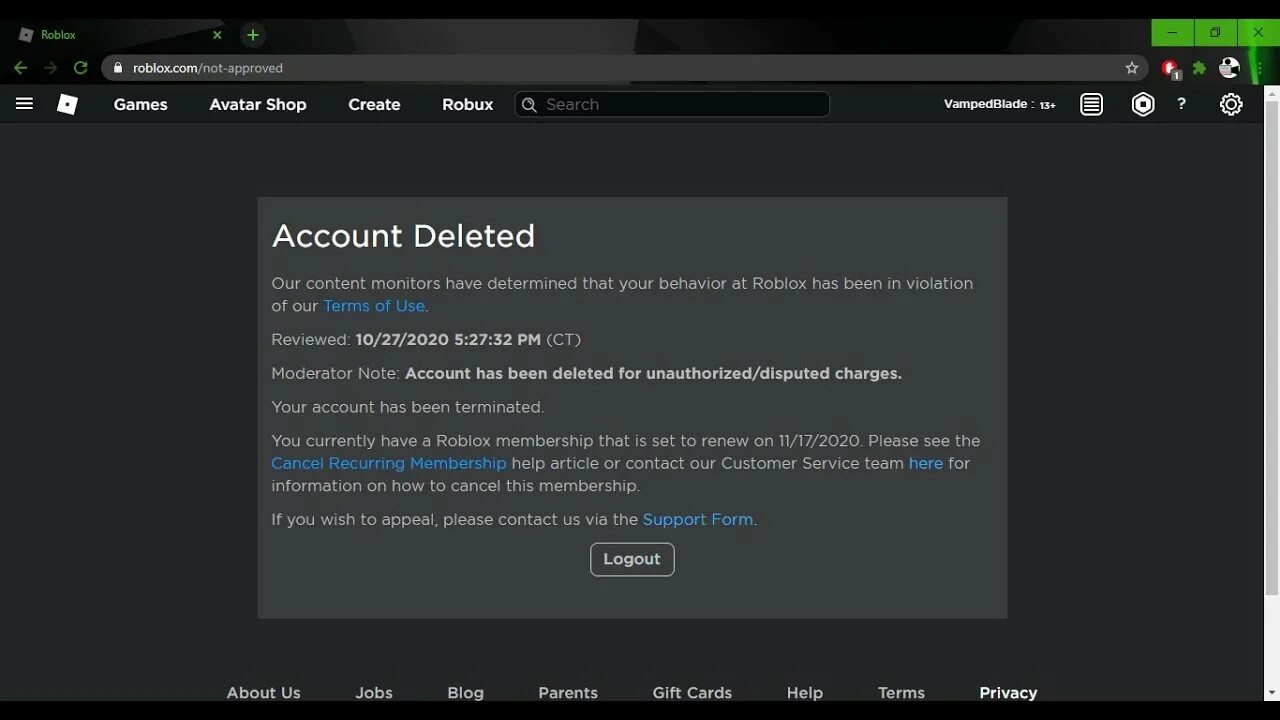Click the Roblox Search input field
Viewport: 1280px width, 720px height.
[672, 104]
